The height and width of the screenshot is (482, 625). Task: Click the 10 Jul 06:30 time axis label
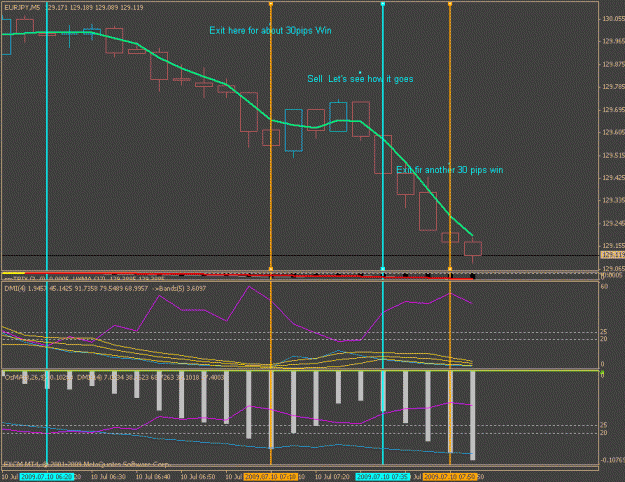tap(108, 477)
